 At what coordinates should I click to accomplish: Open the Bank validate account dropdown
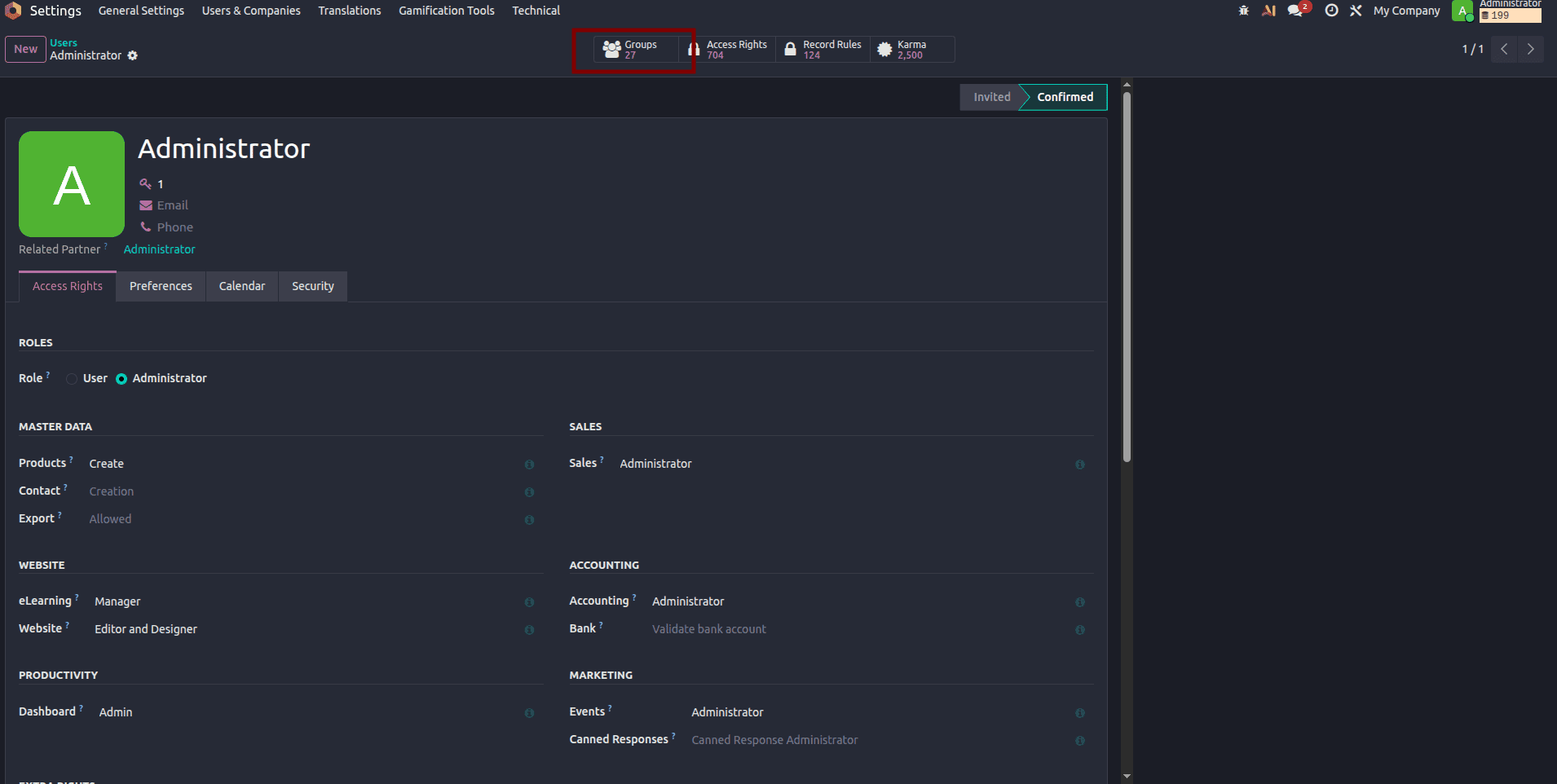[x=859, y=629]
